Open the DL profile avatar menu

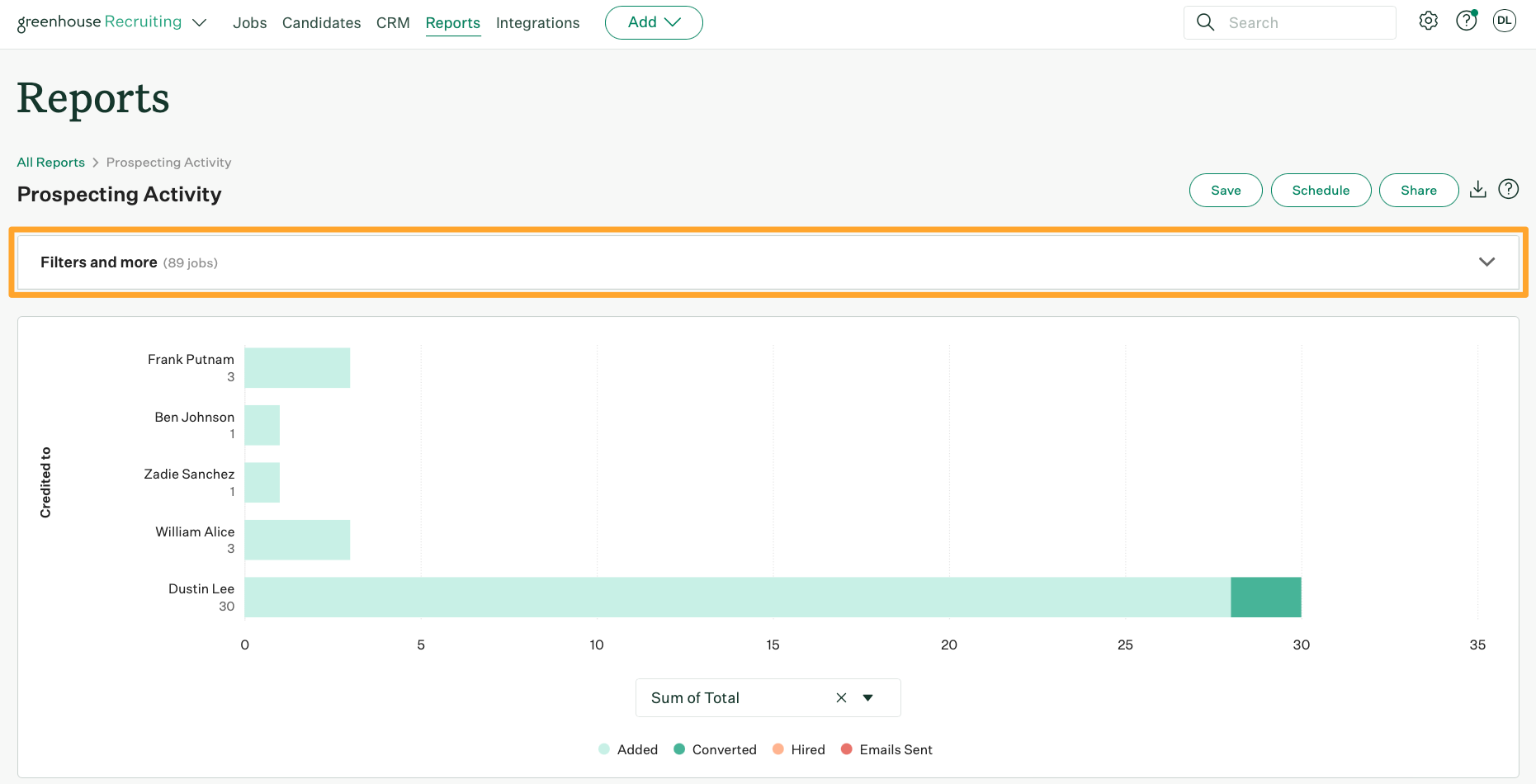point(1505,21)
